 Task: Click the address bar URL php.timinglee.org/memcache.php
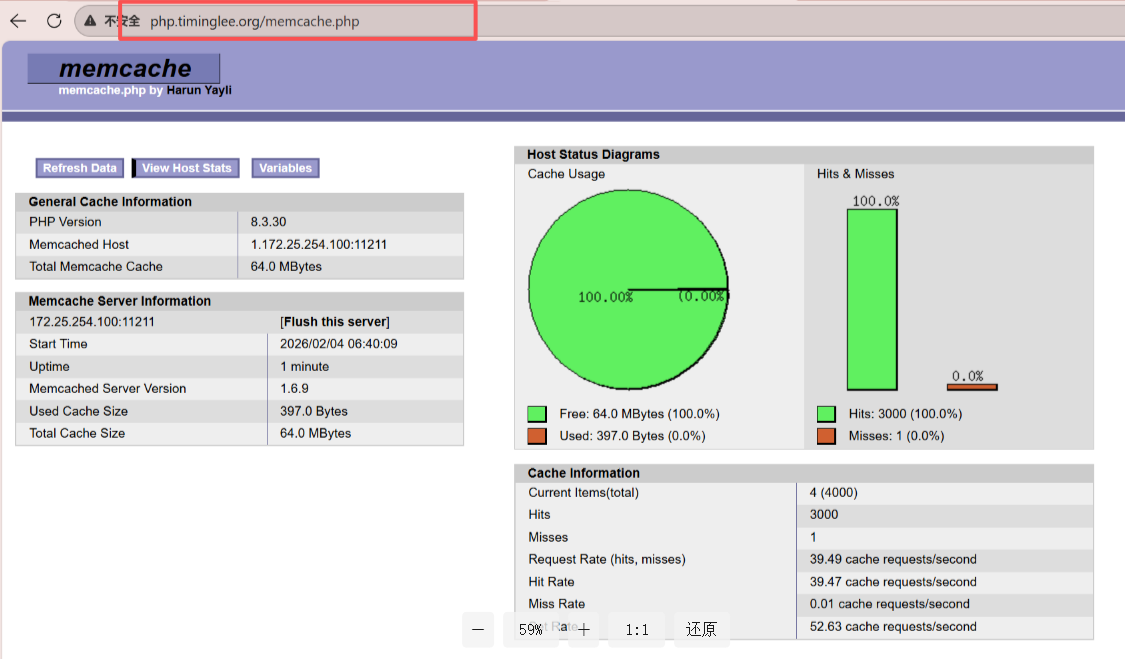click(255, 22)
